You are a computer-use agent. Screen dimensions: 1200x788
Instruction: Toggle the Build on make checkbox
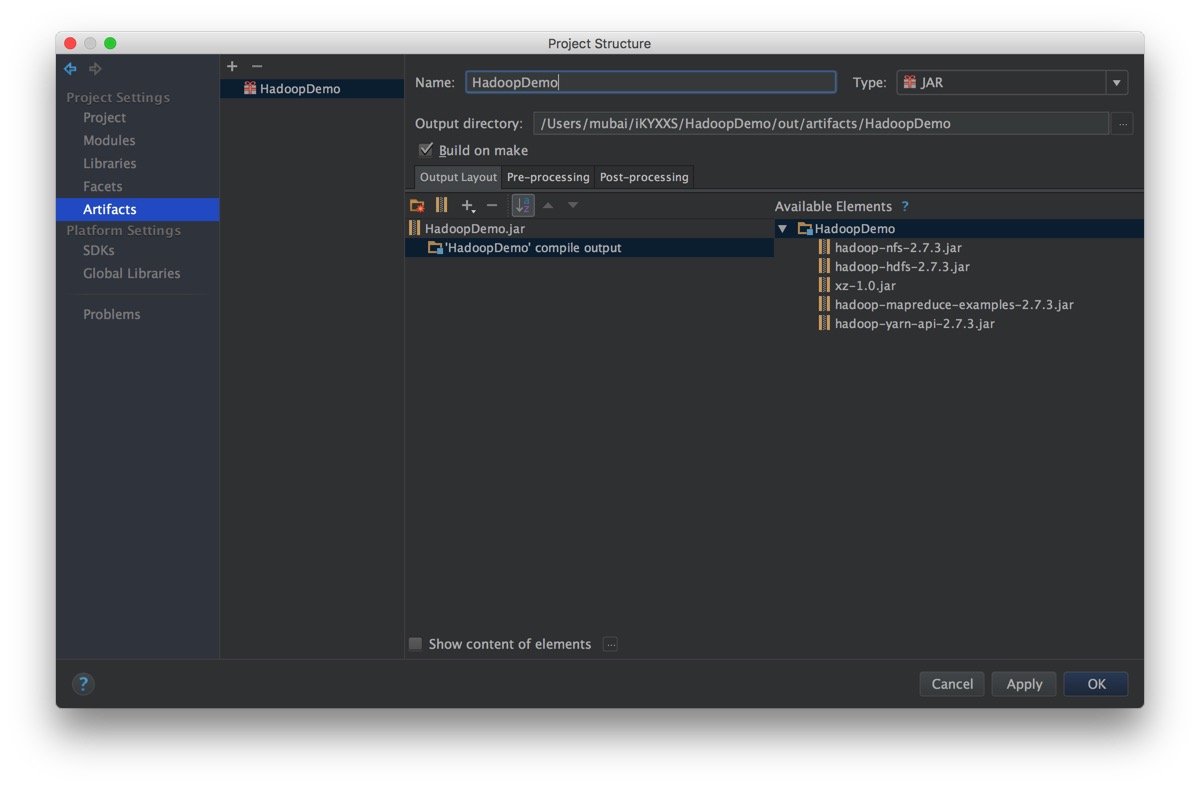pyautogui.click(x=426, y=150)
